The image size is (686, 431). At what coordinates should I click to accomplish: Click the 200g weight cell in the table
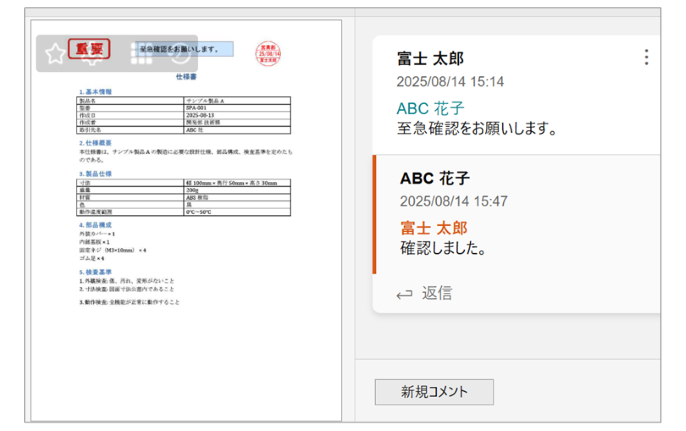point(237,190)
